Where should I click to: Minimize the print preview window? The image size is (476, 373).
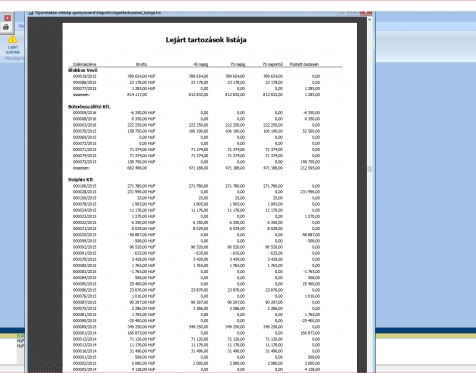tap(341, 13)
